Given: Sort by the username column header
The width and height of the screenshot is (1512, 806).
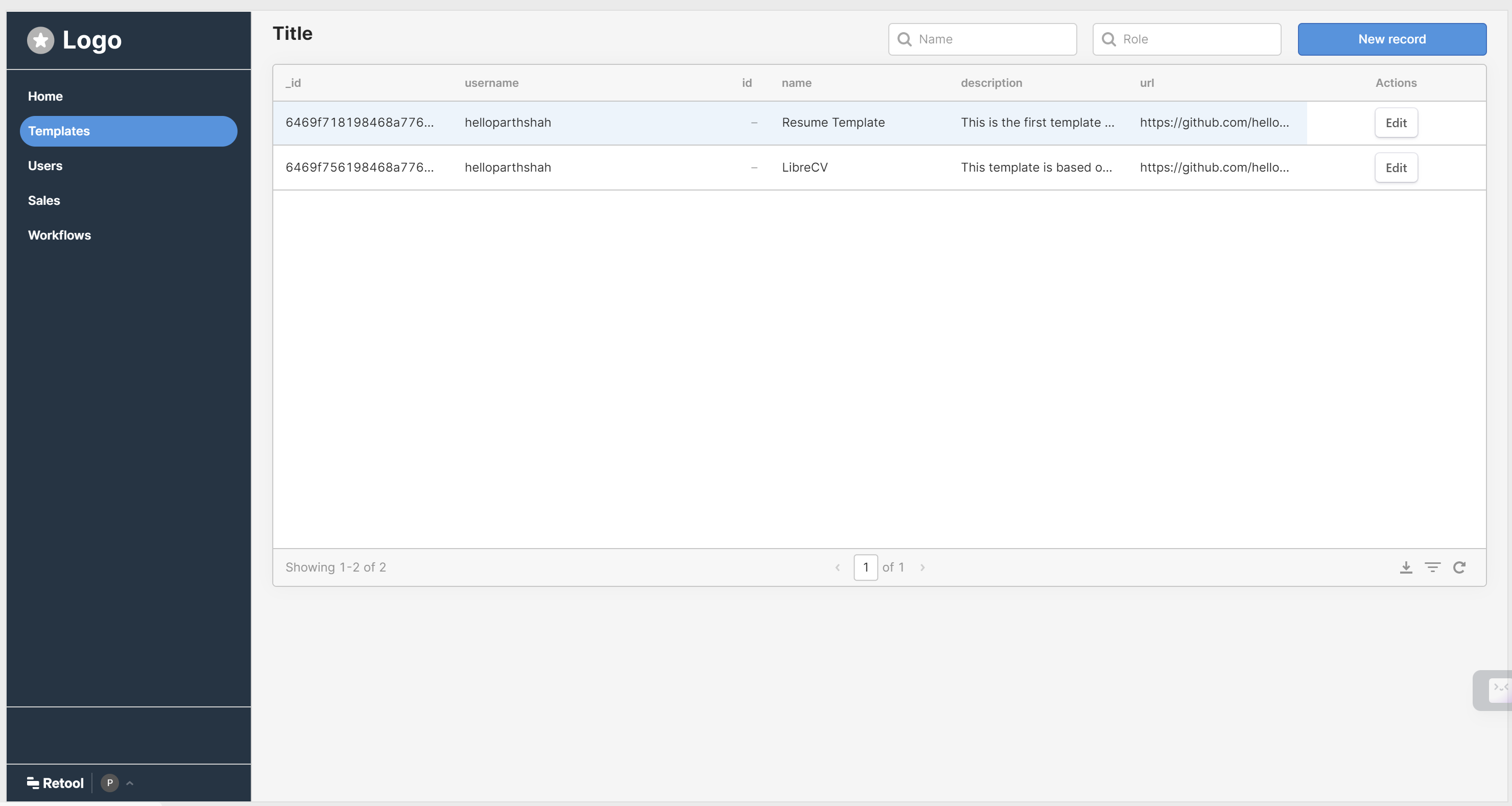Looking at the screenshot, I should pyautogui.click(x=491, y=83).
